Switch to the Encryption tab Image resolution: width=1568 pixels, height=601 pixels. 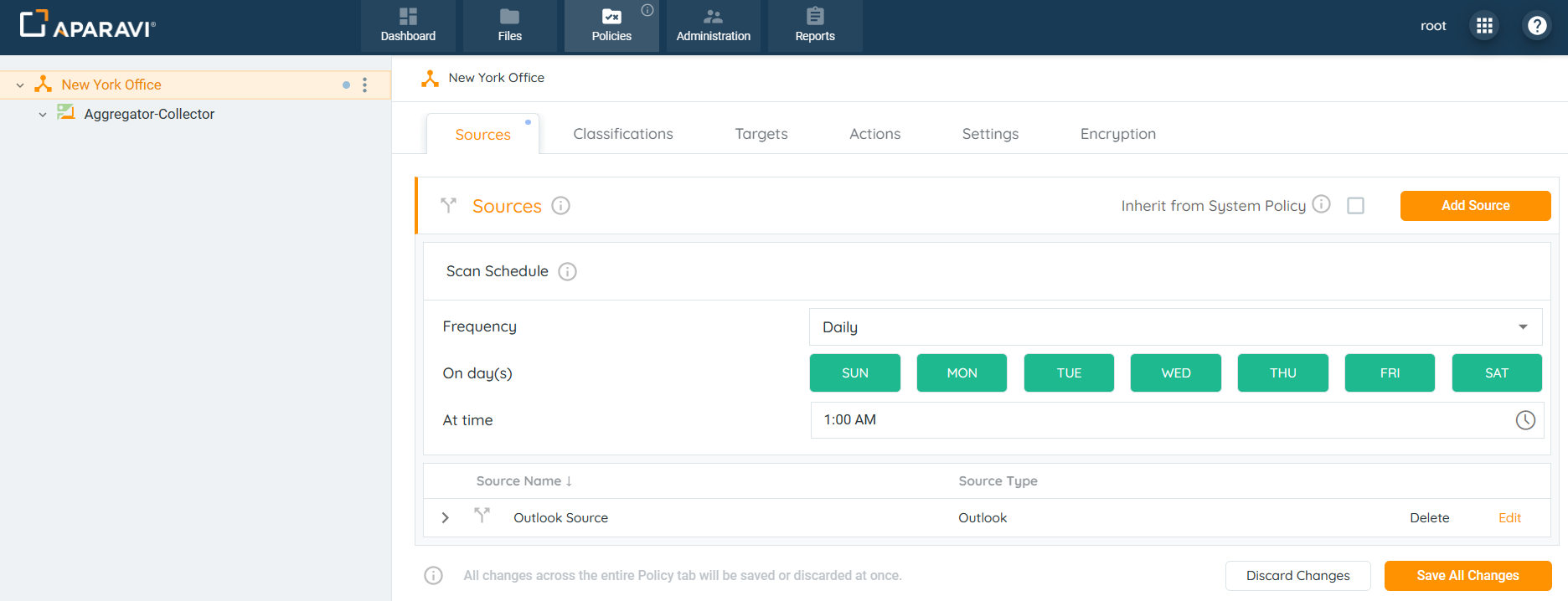coord(1117,134)
